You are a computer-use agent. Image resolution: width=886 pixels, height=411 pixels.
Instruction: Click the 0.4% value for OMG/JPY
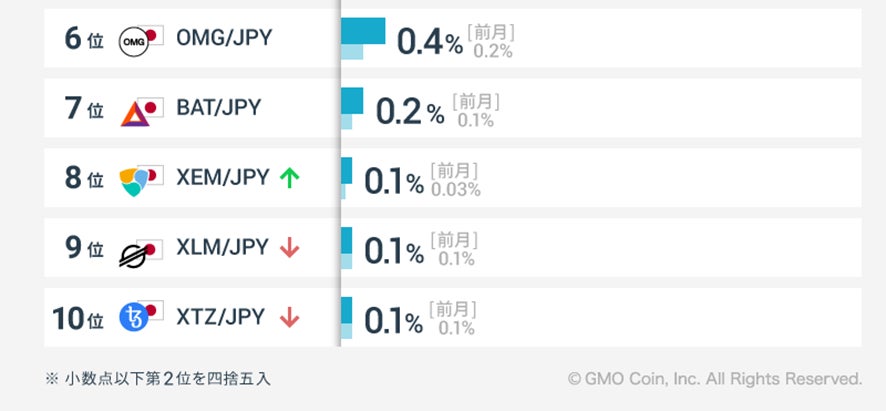(x=429, y=42)
